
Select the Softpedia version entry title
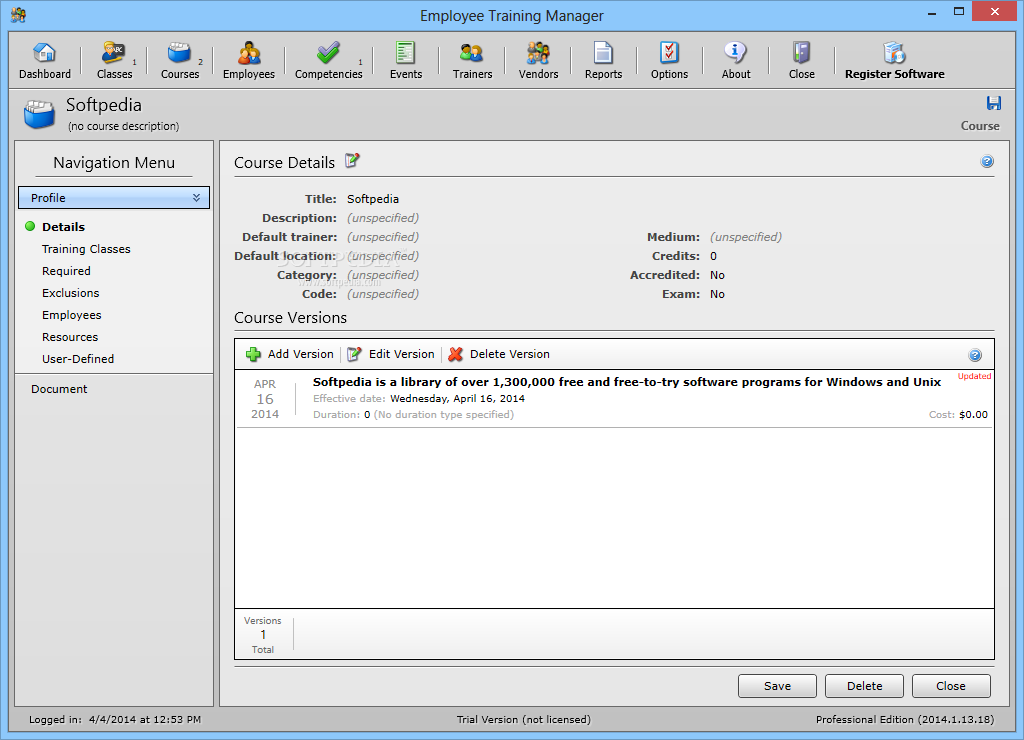[x=627, y=382]
